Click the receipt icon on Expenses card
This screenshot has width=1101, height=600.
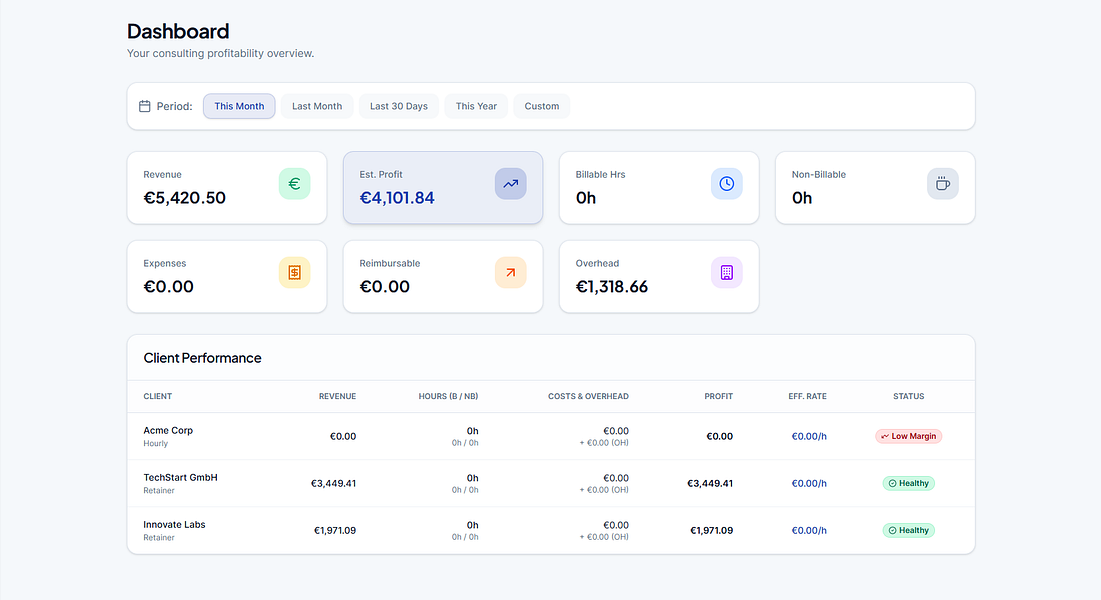[294, 273]
